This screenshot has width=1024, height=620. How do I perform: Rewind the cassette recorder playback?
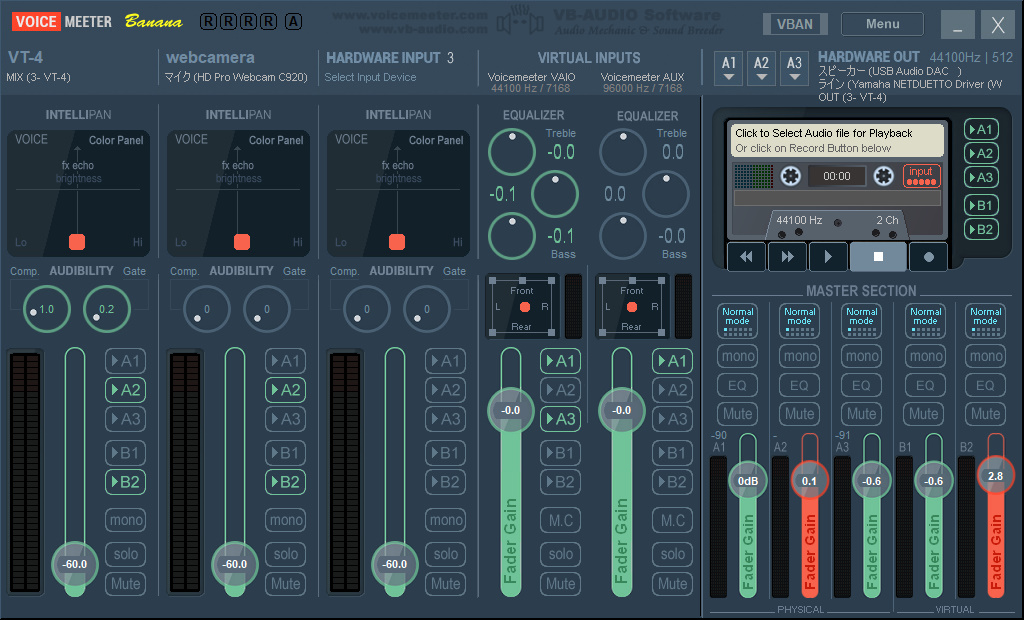(x=746, y=257)
